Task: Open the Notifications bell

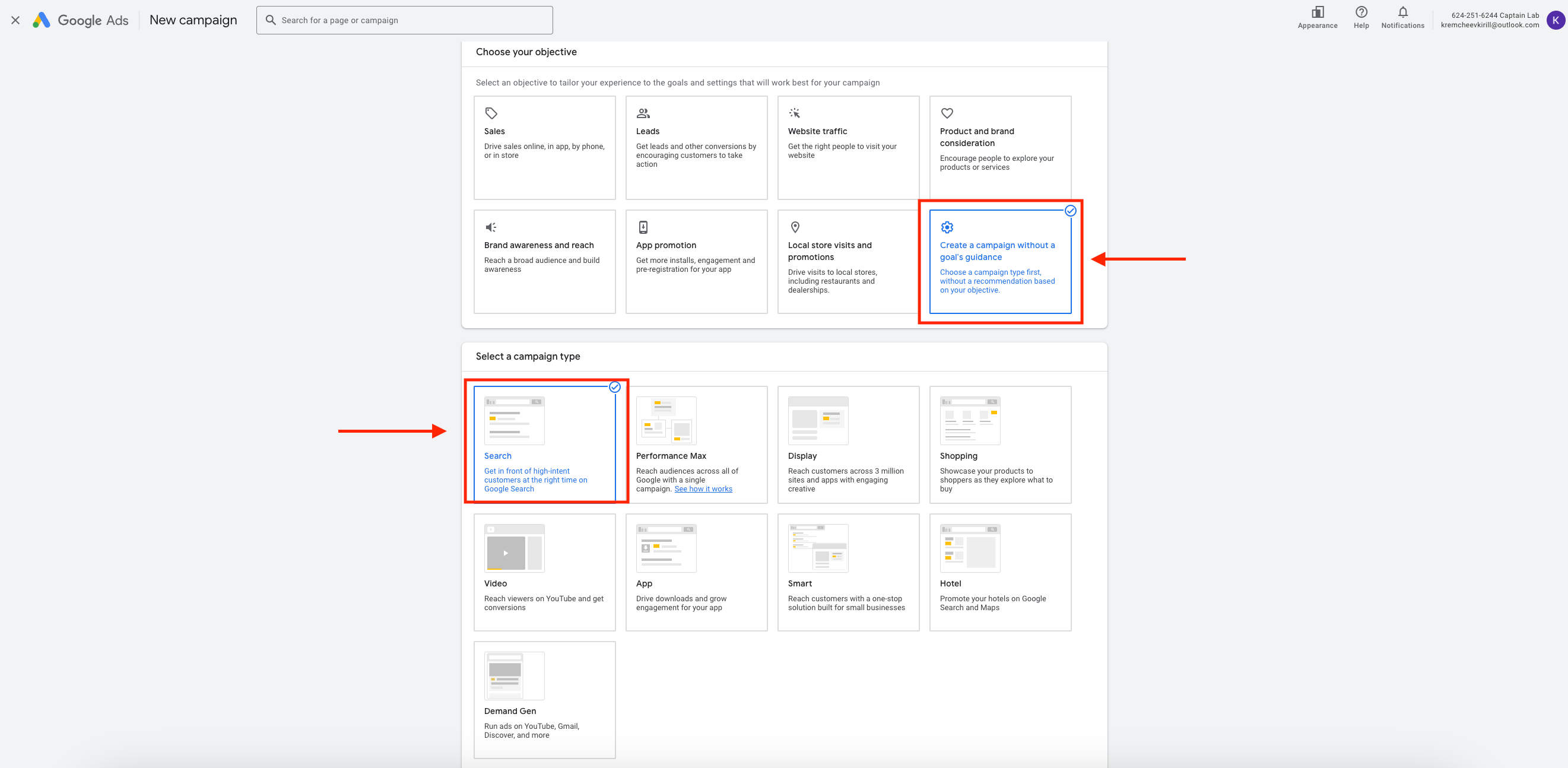Action: tap(1402, 13)
